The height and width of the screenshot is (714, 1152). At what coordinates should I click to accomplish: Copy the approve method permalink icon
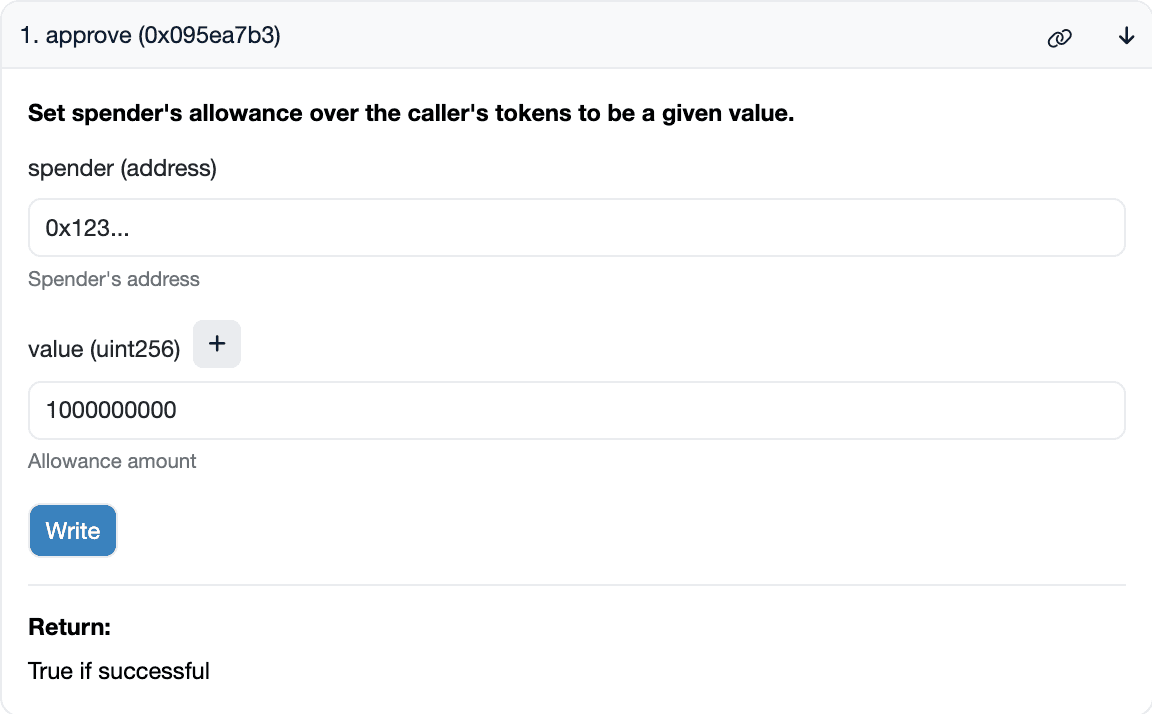click(1059, 38)
